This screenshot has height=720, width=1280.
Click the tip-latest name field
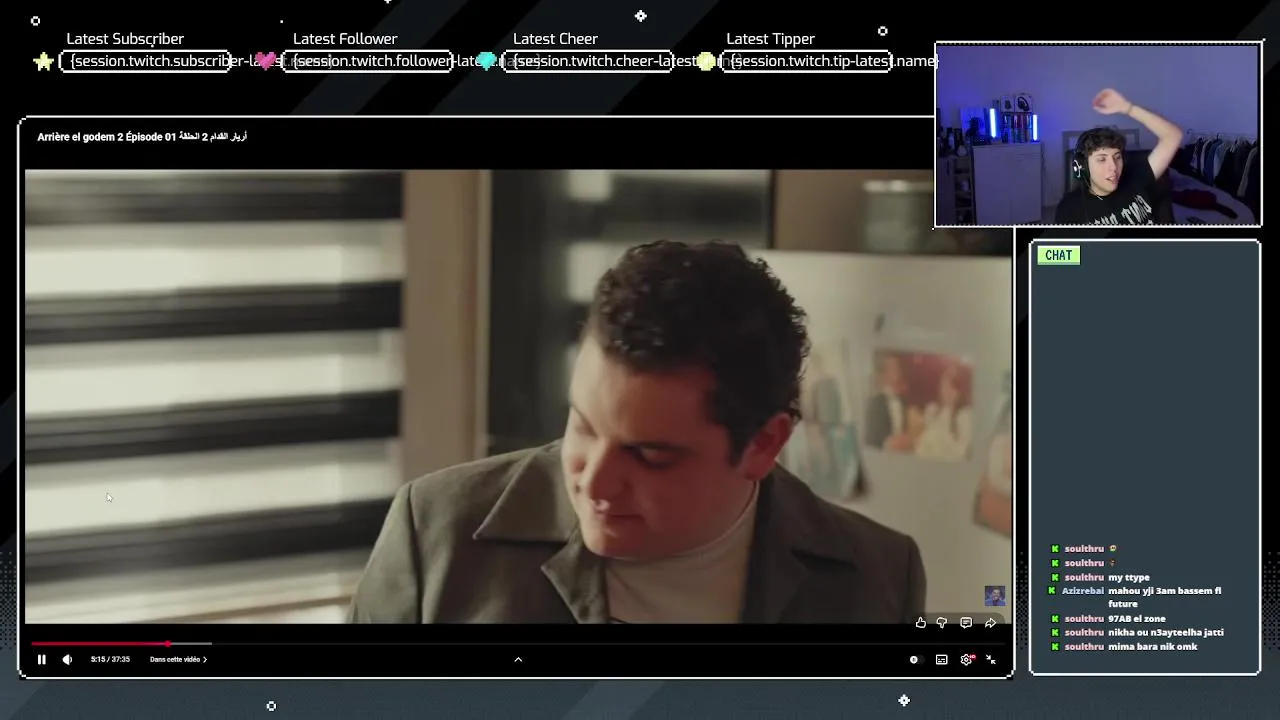(x=807, y=61)
